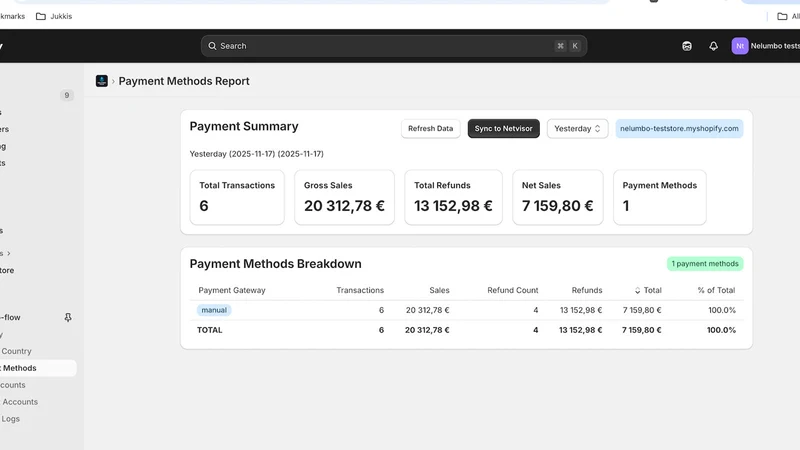Click Refunds column header

587,290
